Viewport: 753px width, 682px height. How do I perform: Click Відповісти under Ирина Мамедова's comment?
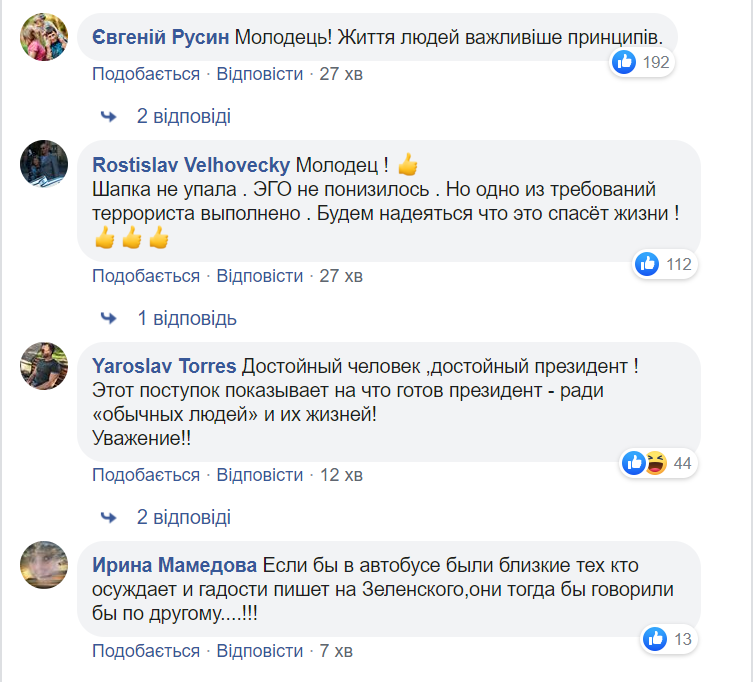tap(260, 651)
